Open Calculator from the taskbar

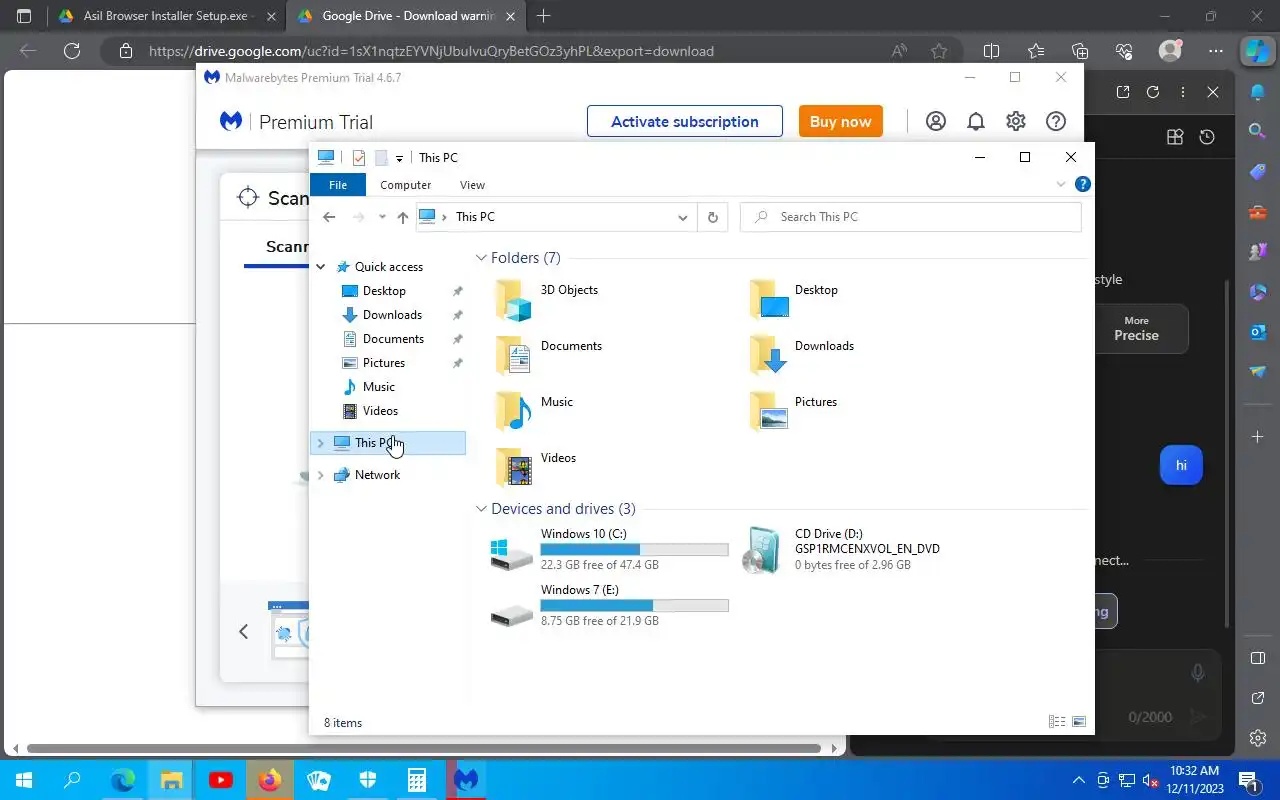(417, 780)
